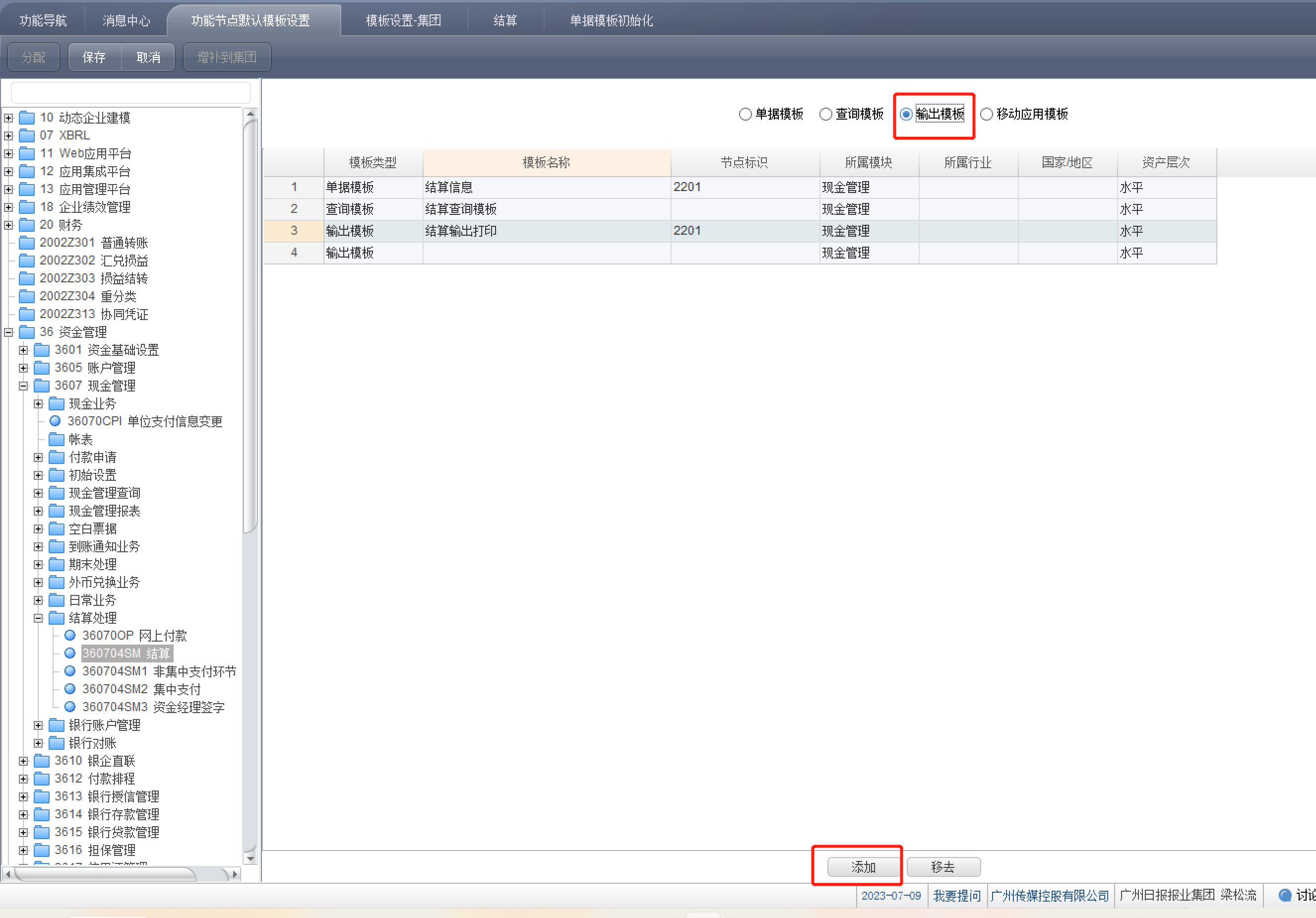This screenshot has height=918, width=1316.
Task: Click the 36070CPI 单位支付信息变更 node icon
Action: [56, 421]
